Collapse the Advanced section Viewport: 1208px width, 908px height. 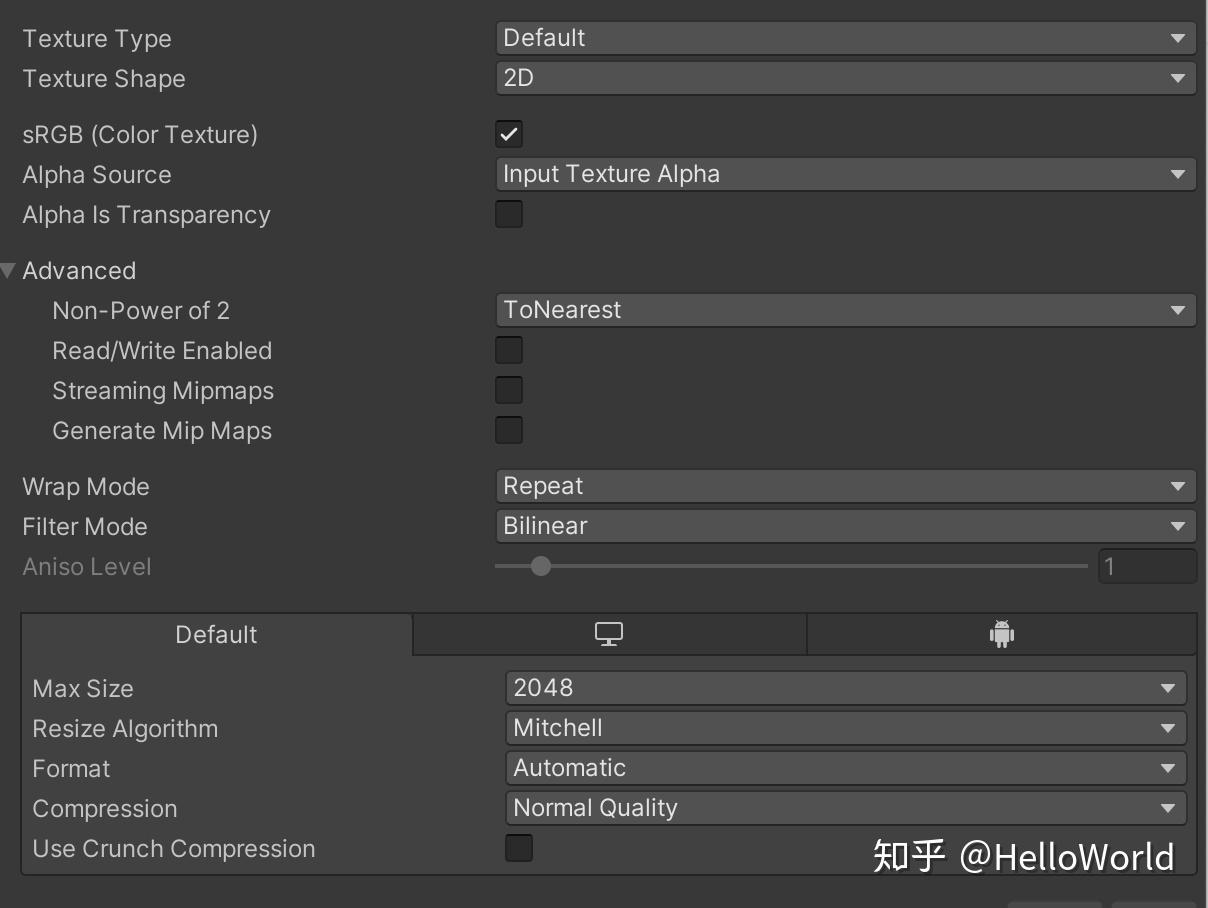(8, 270)
